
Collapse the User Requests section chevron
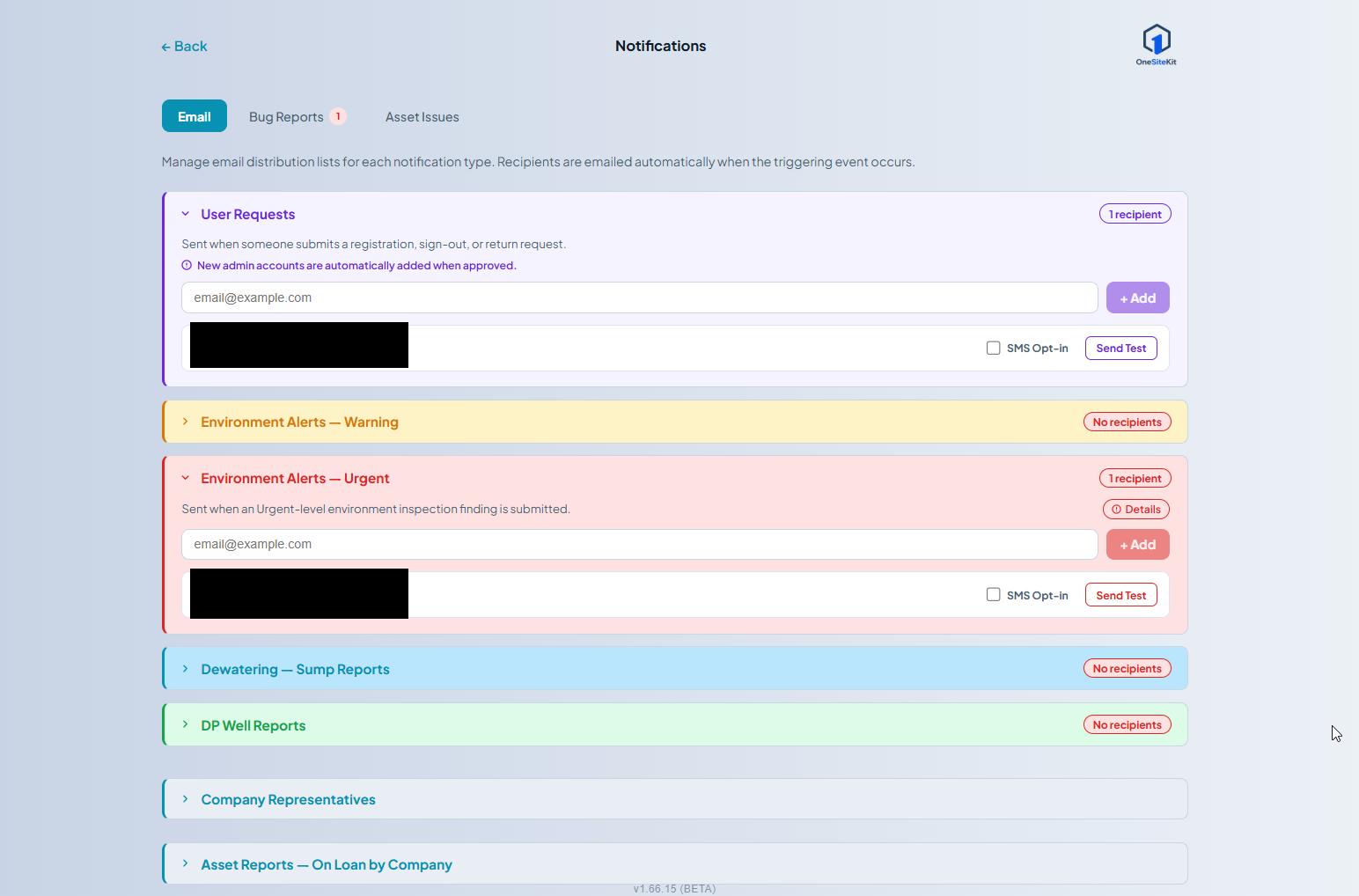(186, 214)
